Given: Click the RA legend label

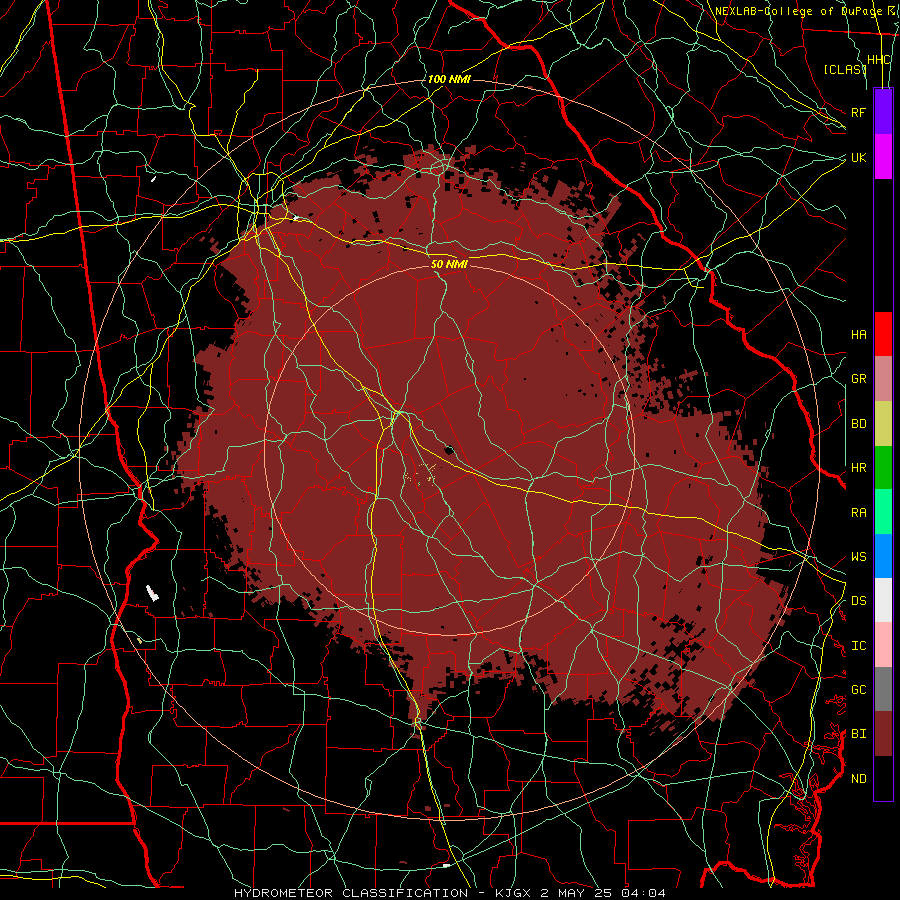Looking at the screenshot, I should [858, 513].
